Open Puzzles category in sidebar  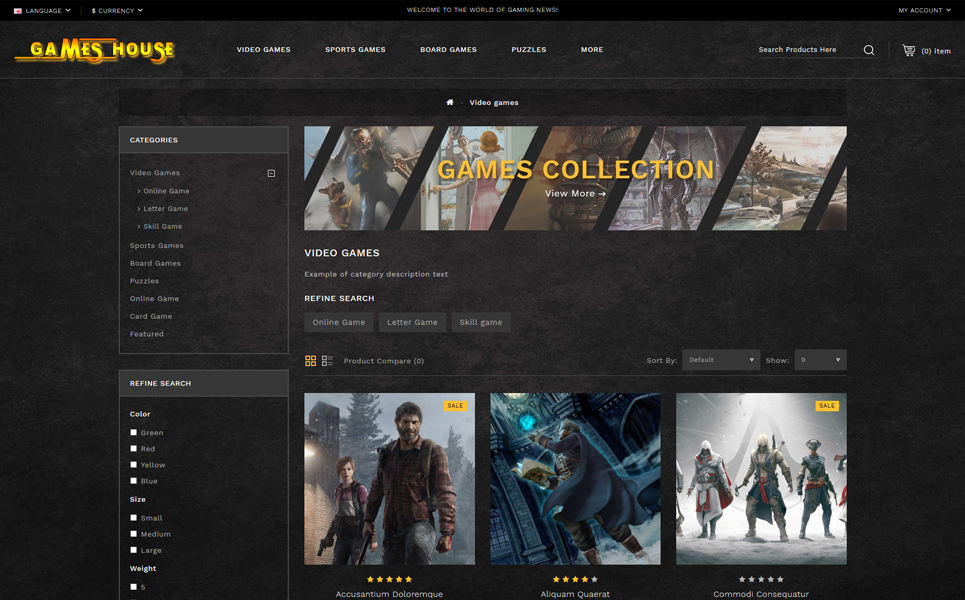pyautogui.click(x=144, y=281)
